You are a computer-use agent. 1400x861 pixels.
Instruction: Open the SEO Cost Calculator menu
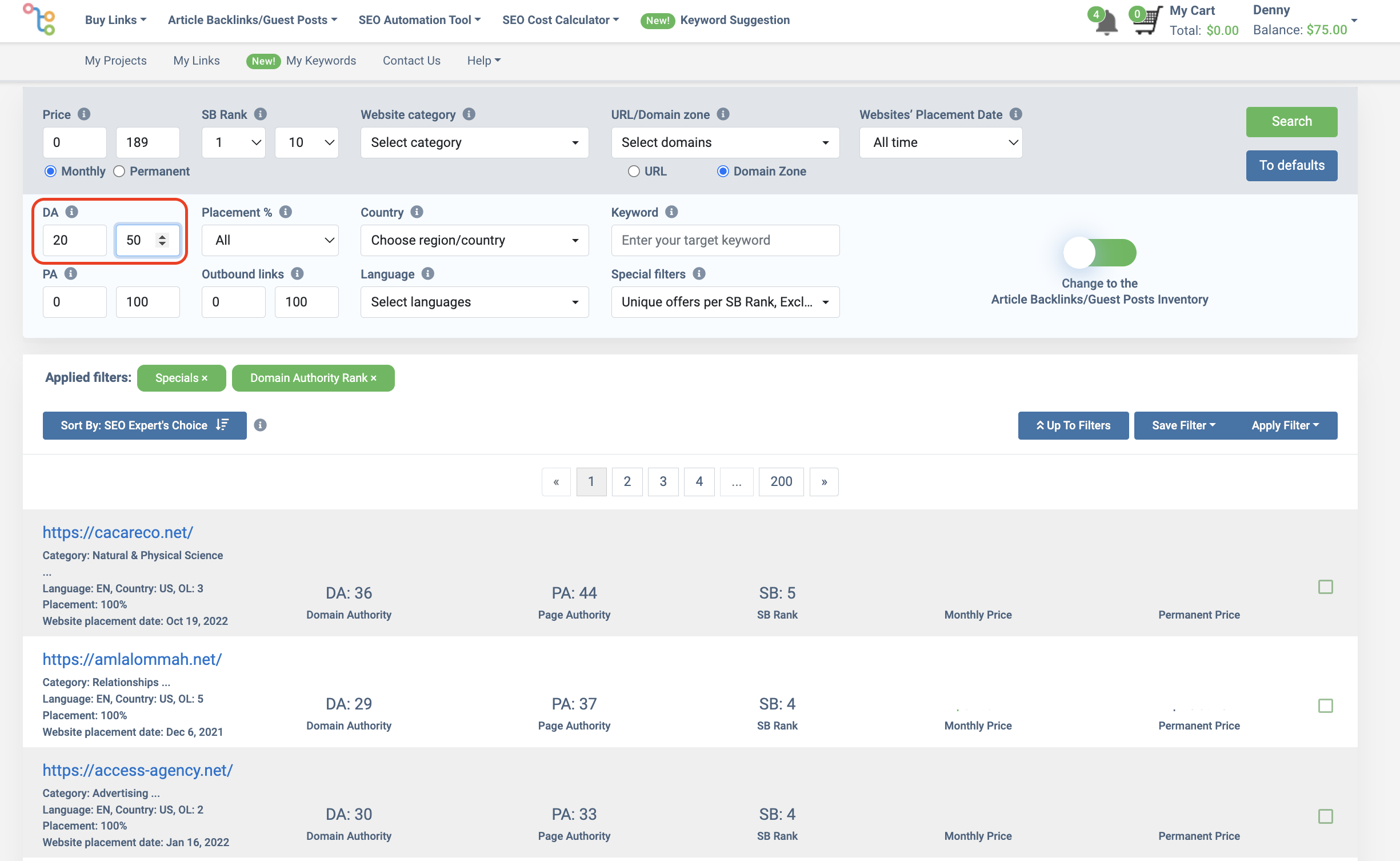tap(561, 20)
